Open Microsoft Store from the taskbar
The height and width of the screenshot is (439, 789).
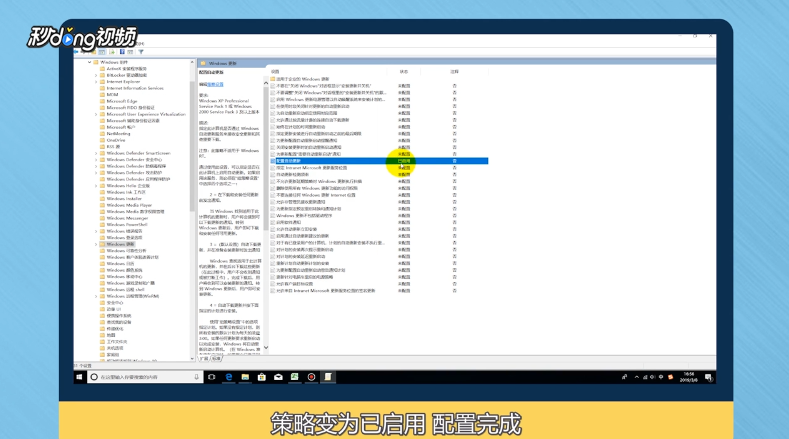262,377
